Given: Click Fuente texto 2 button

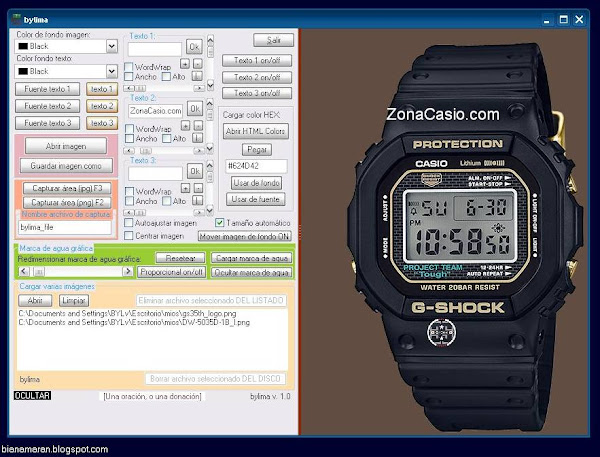Looking at the screenshot, I should point(47,106).
